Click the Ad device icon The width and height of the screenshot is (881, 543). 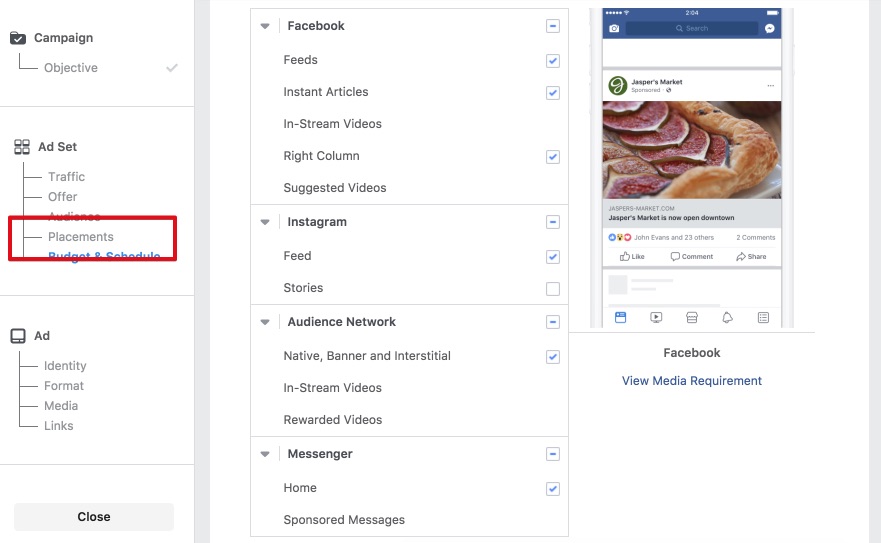pos(18,336)
